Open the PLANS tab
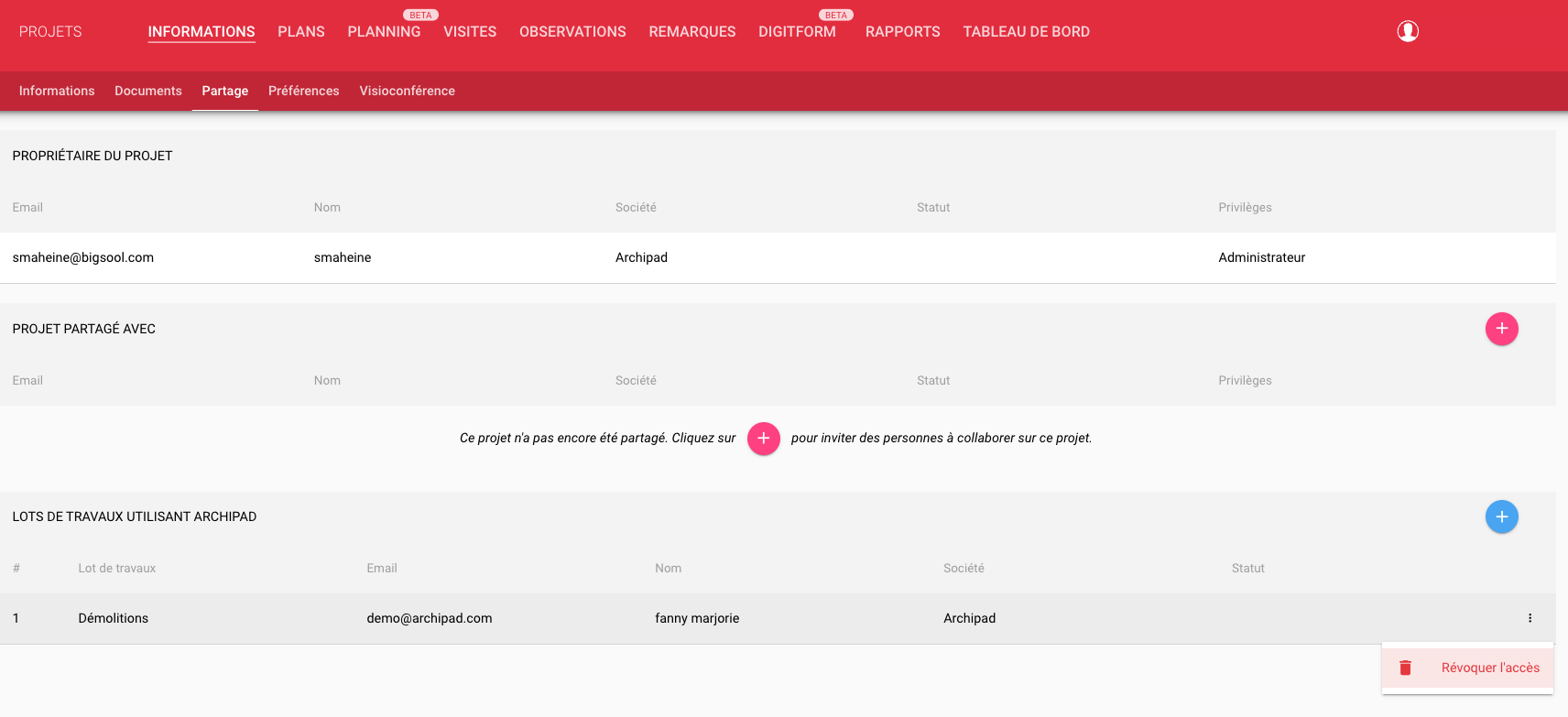 (x=301, y=32)
